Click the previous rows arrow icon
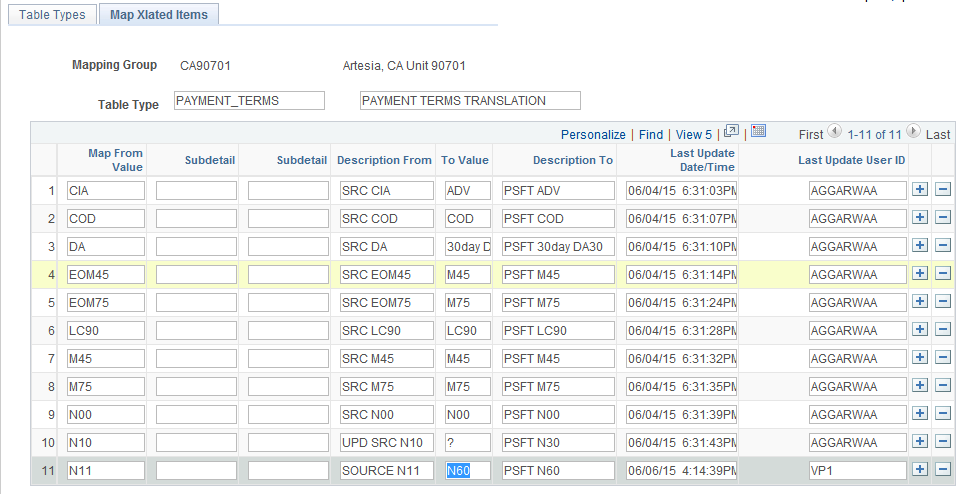The width and height of the screenshot is (966, 494). [x=834, y=132]
